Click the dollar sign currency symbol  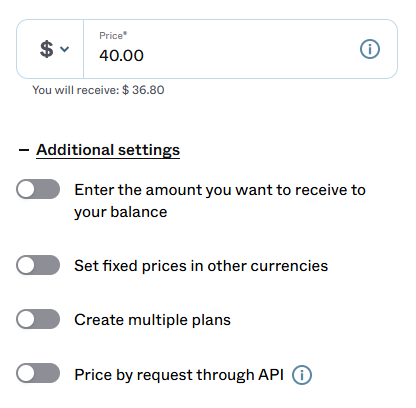46,49
